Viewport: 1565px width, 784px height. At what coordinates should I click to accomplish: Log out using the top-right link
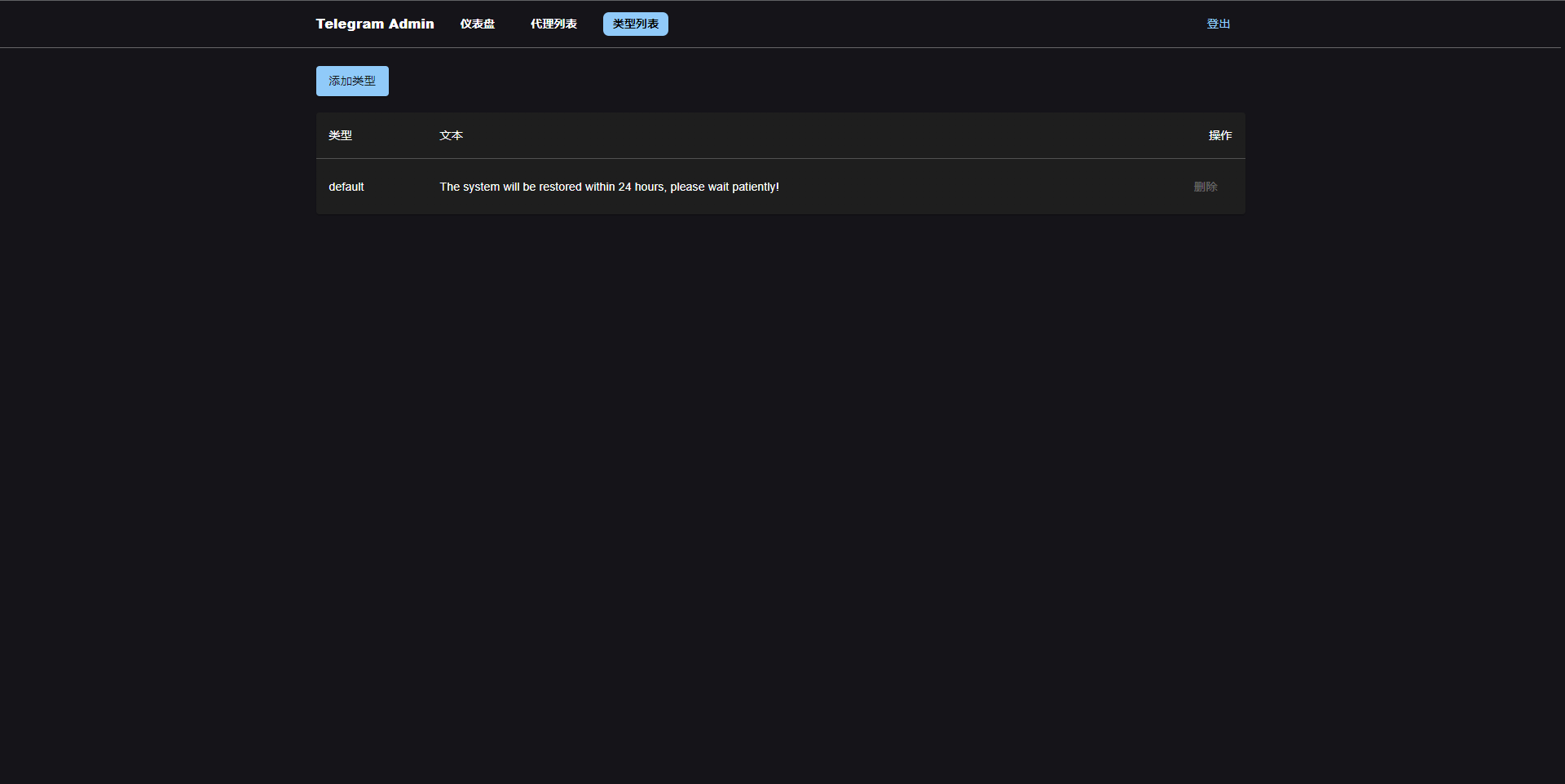tap(1218, 24)
